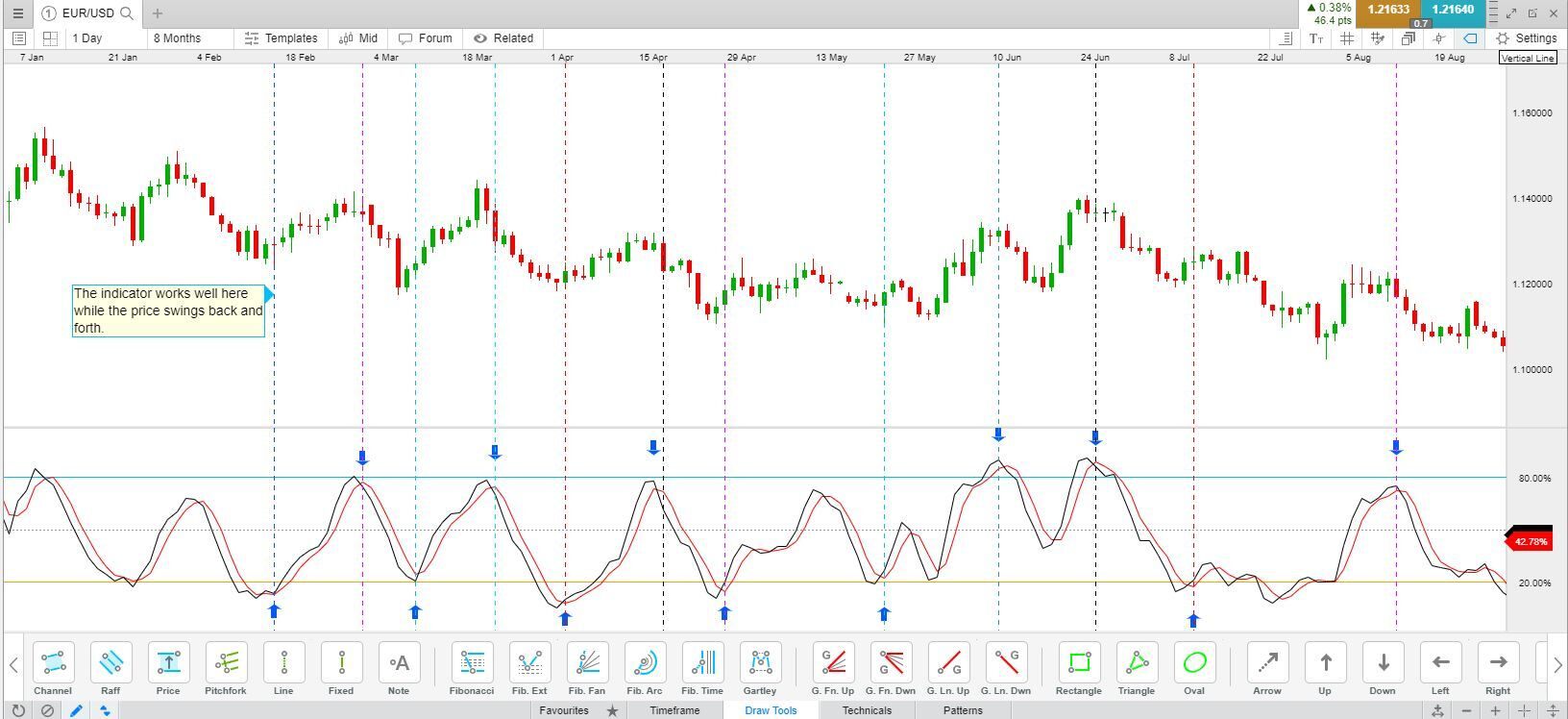Toggle the crosshair candle marker icon
Viewport: 1568px width, 719px height.
1439,38
